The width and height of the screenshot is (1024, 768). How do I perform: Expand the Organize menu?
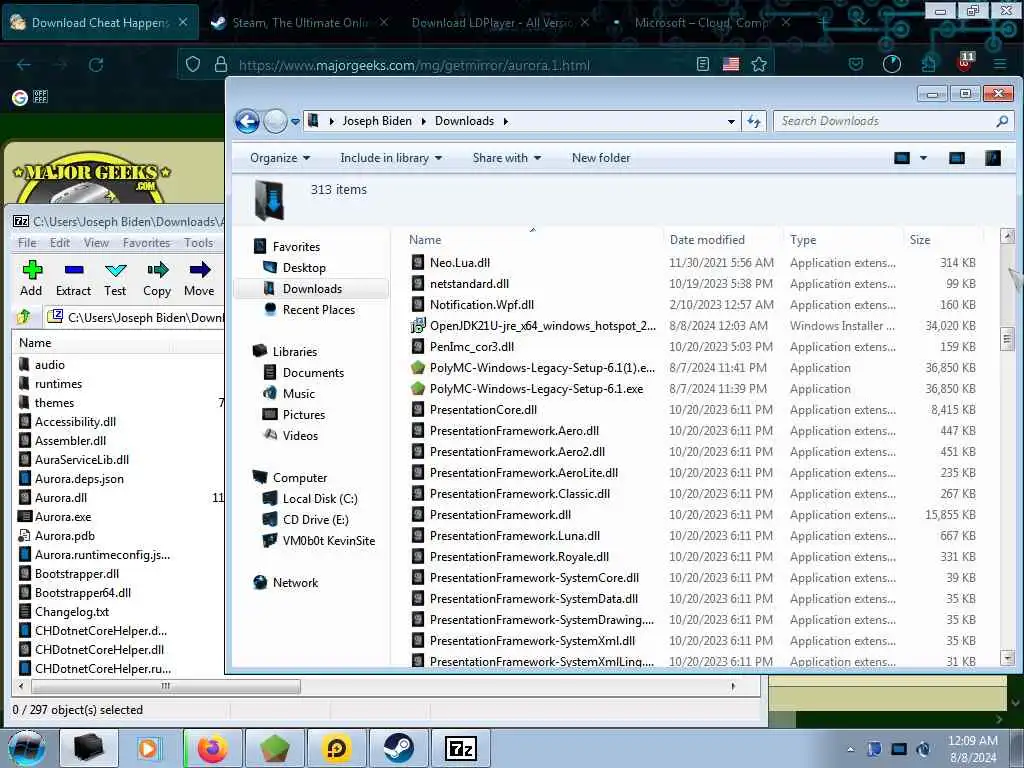[280, 158]
